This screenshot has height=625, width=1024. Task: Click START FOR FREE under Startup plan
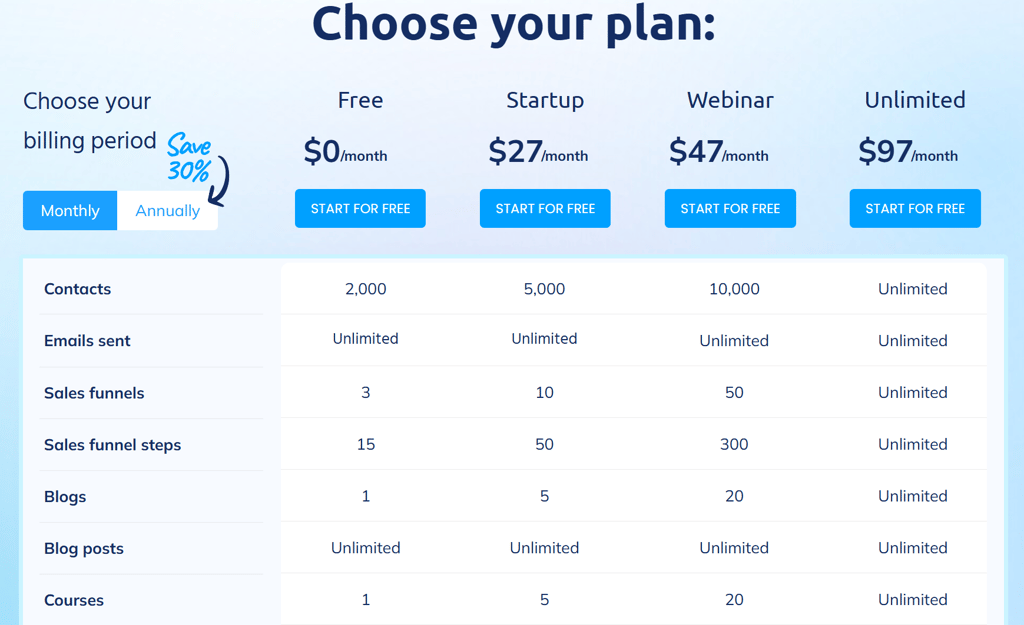[545, 208]
